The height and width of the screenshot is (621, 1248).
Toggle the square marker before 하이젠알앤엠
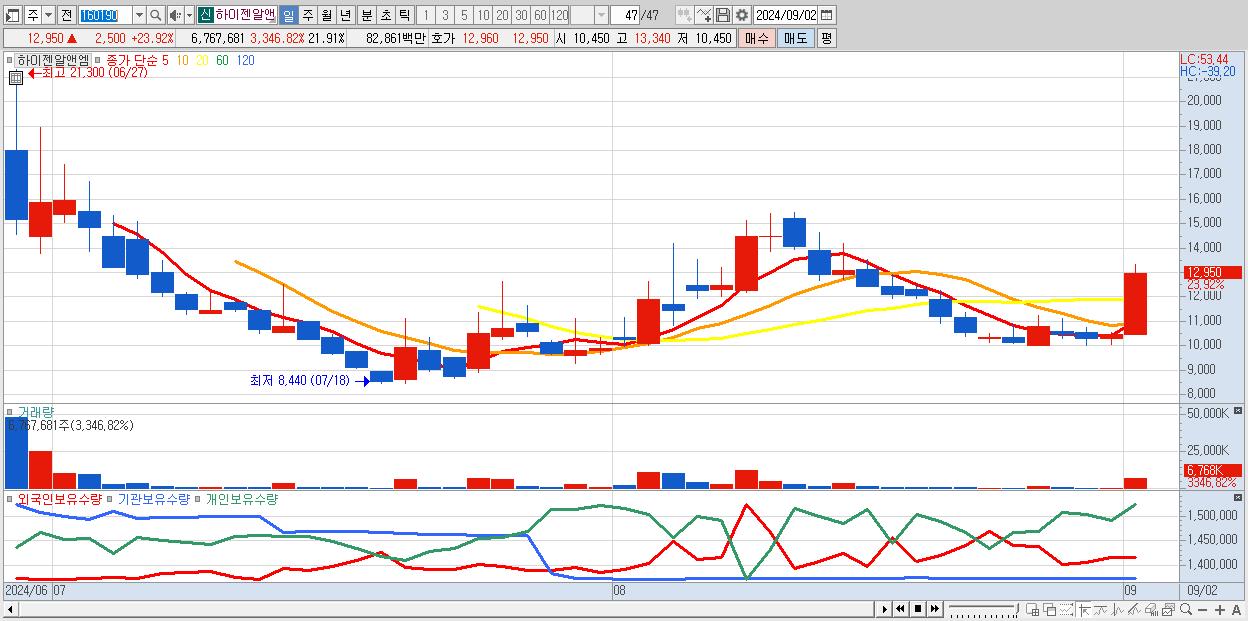9,61
